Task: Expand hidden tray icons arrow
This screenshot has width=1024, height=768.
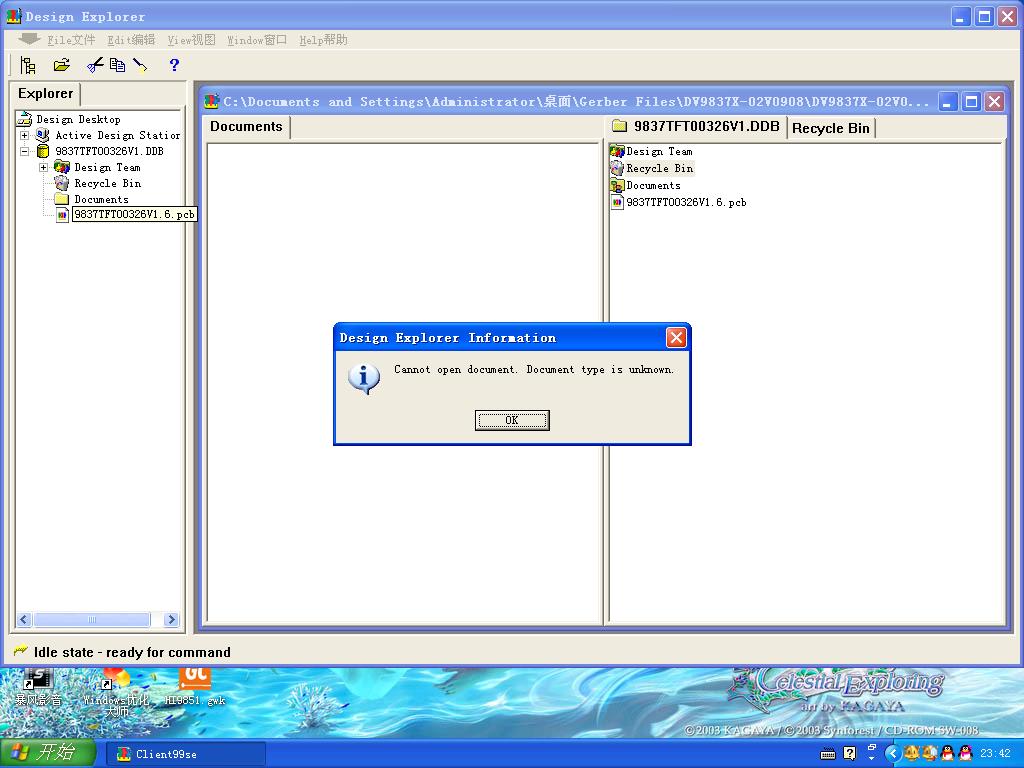Action: (x=893, y=753)
